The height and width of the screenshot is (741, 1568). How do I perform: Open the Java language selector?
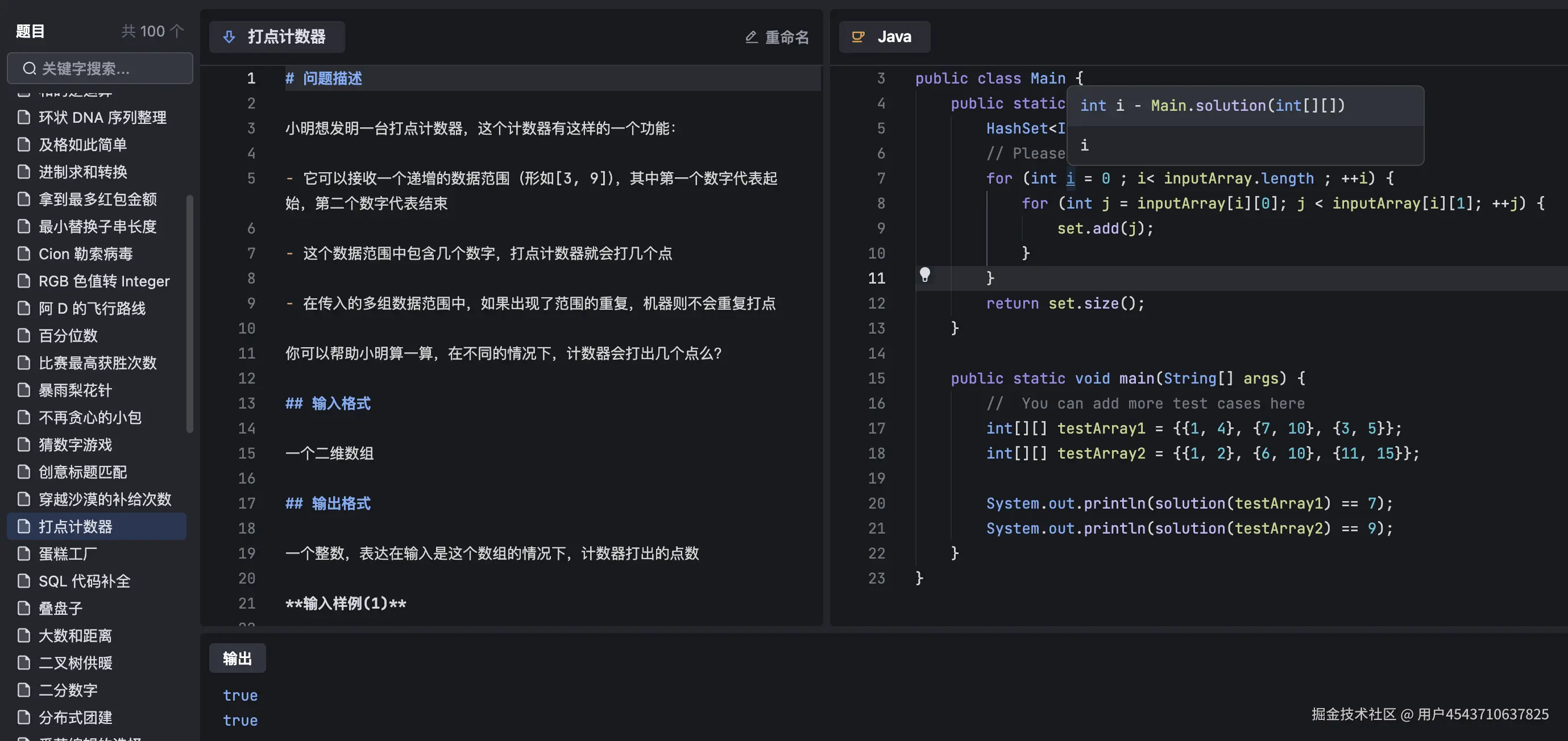point(885,36)
